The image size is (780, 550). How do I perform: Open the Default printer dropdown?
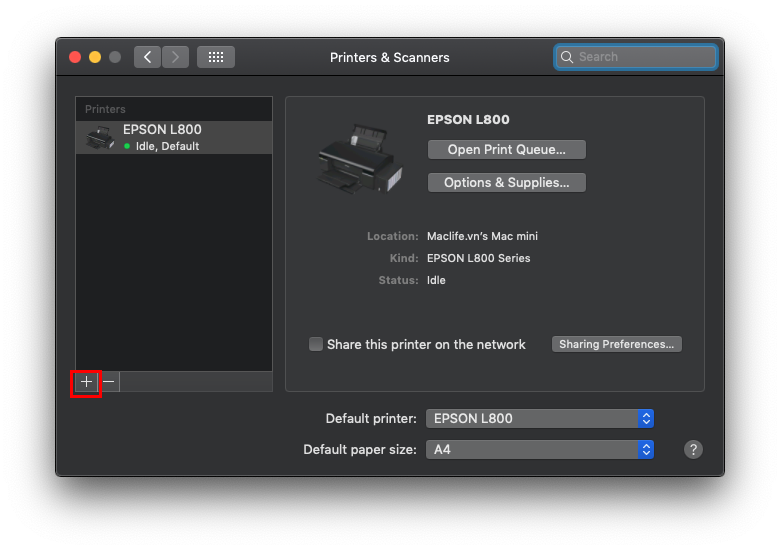pos(540,419)
